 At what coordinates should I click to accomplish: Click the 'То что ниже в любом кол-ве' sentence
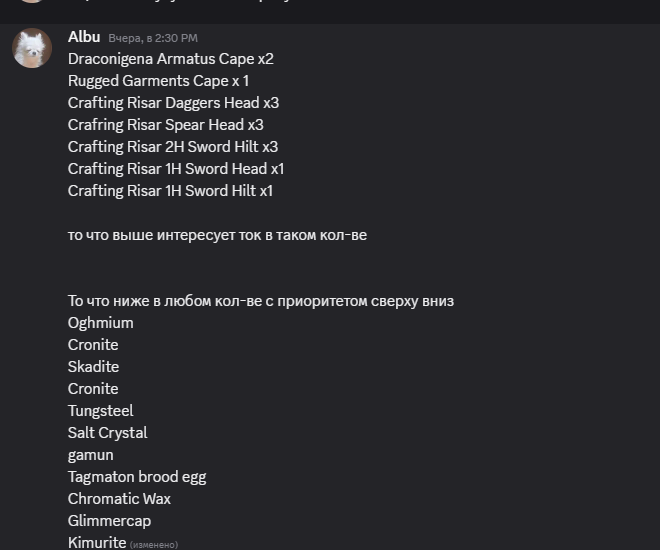click(260, 301)
